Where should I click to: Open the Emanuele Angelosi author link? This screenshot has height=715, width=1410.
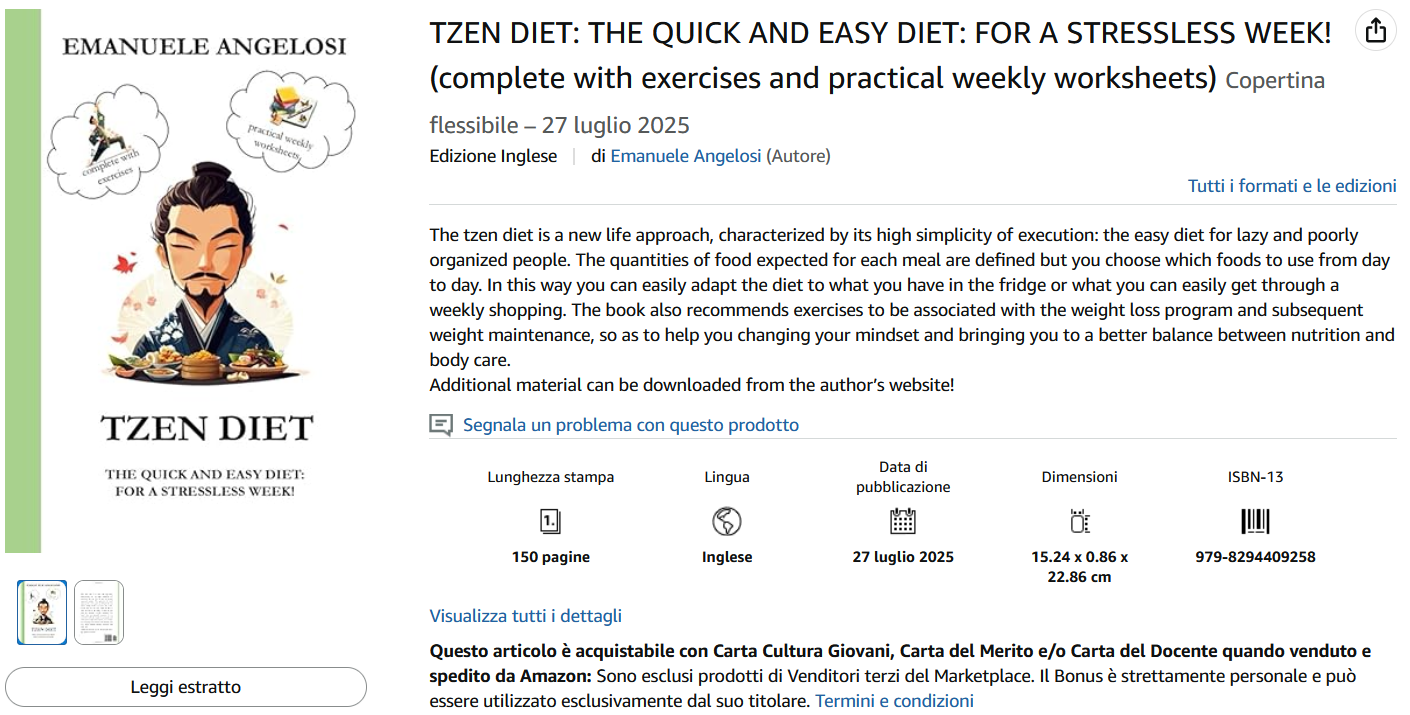point(686,156)
